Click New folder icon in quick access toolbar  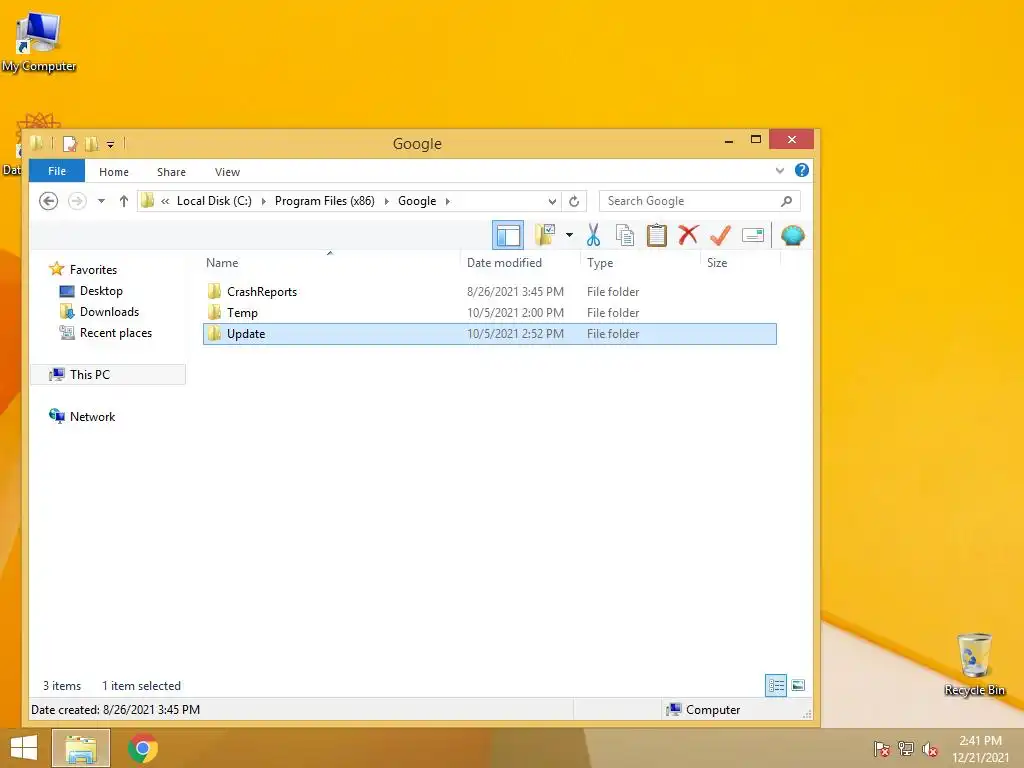click(92, 144)
